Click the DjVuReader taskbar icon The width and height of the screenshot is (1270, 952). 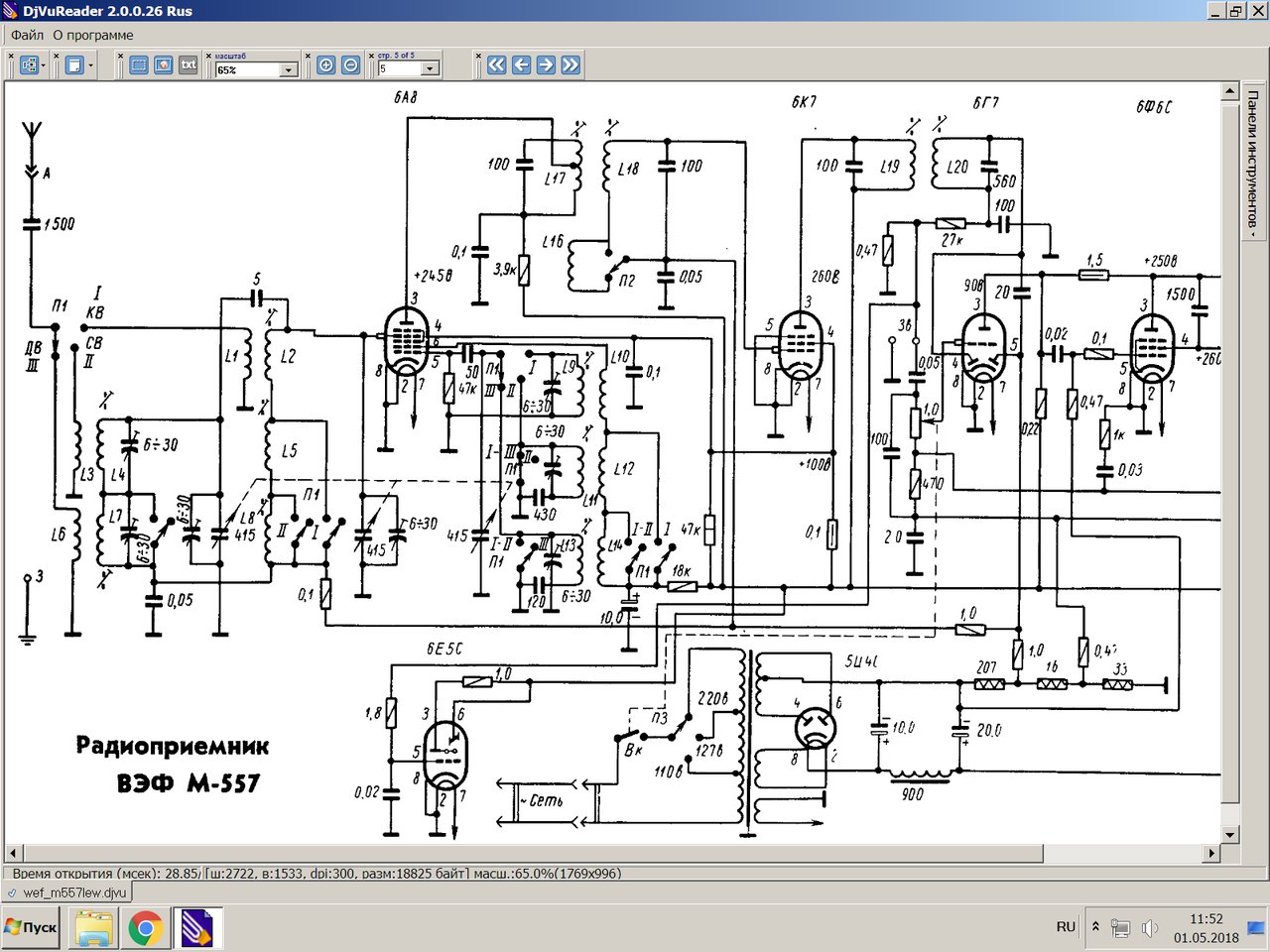click(197, 929)
